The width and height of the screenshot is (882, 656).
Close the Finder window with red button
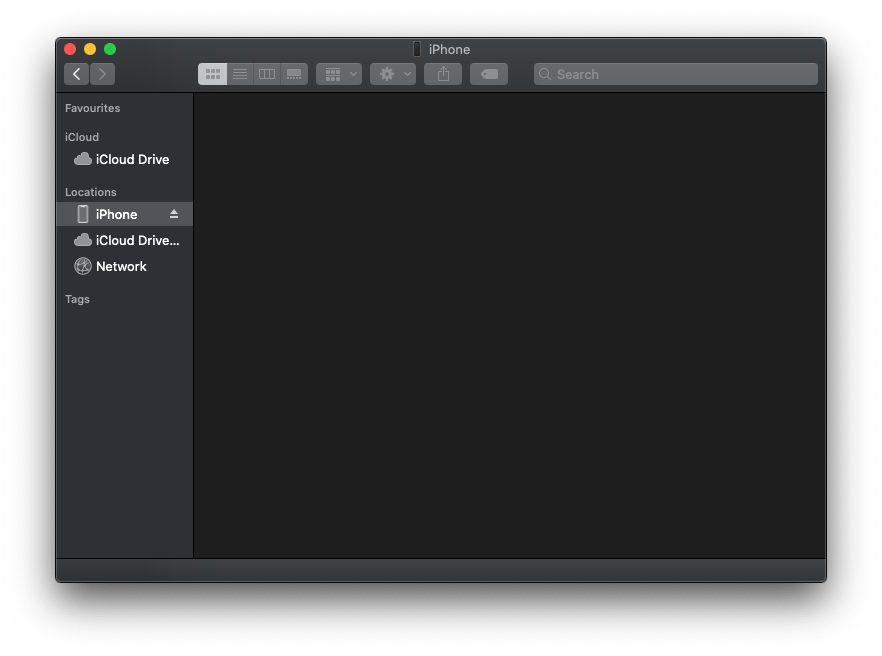click(x=70, y=50)
